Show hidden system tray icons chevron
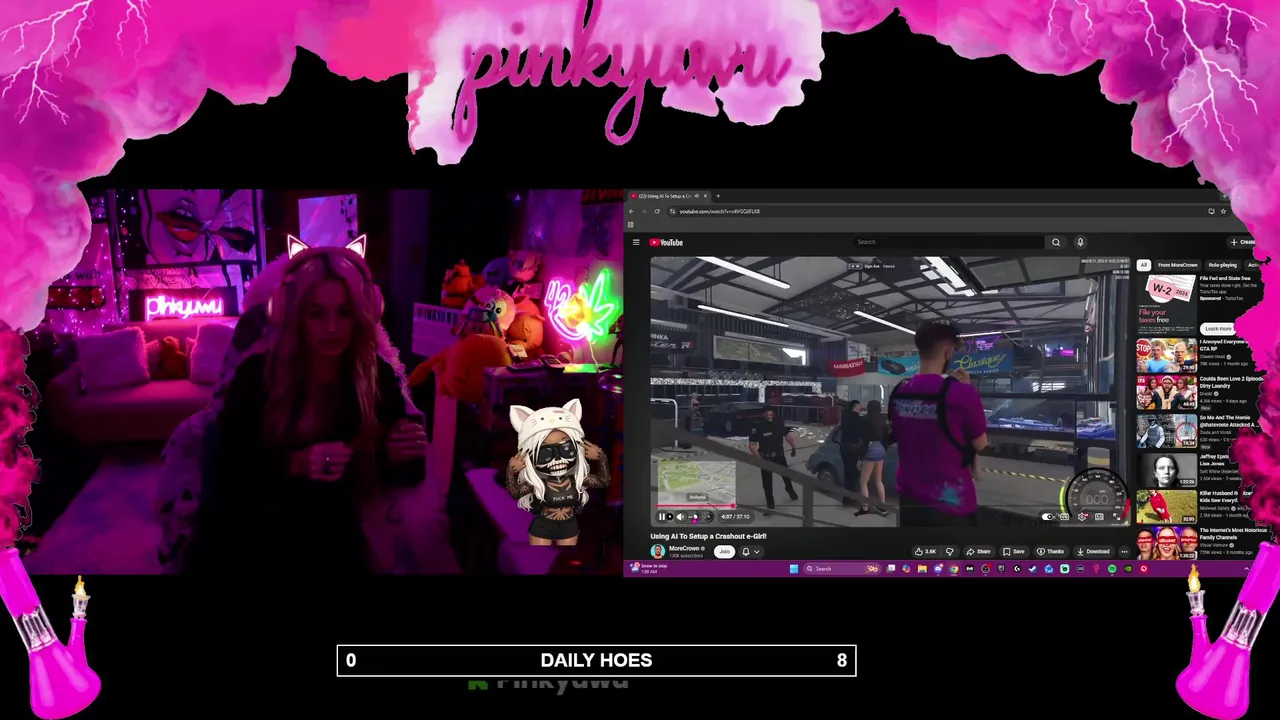1280x720 pixels. click(1247, 569)
